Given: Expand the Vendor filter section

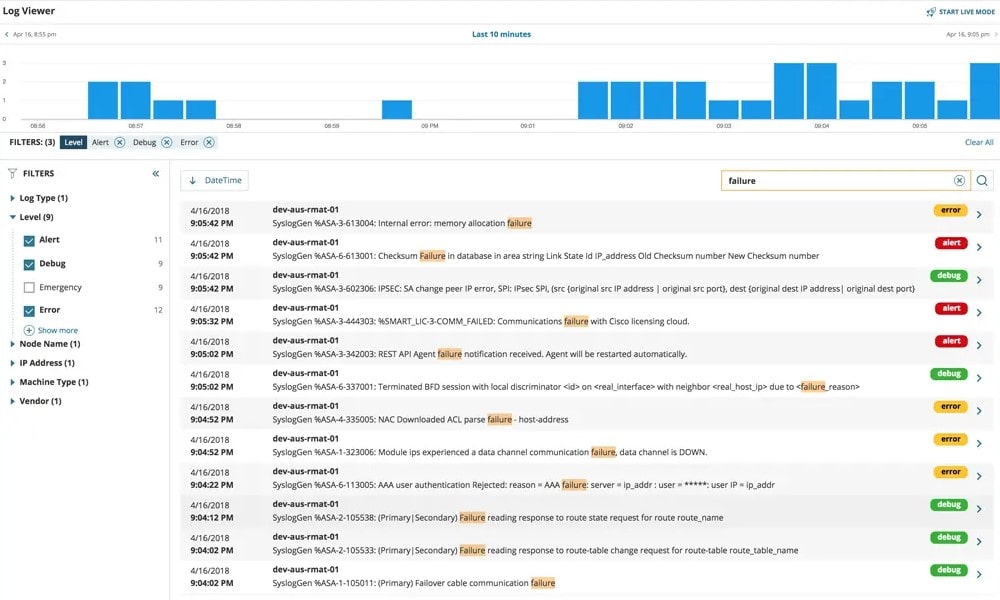Looking at the screenshot, I should [14, 401].
